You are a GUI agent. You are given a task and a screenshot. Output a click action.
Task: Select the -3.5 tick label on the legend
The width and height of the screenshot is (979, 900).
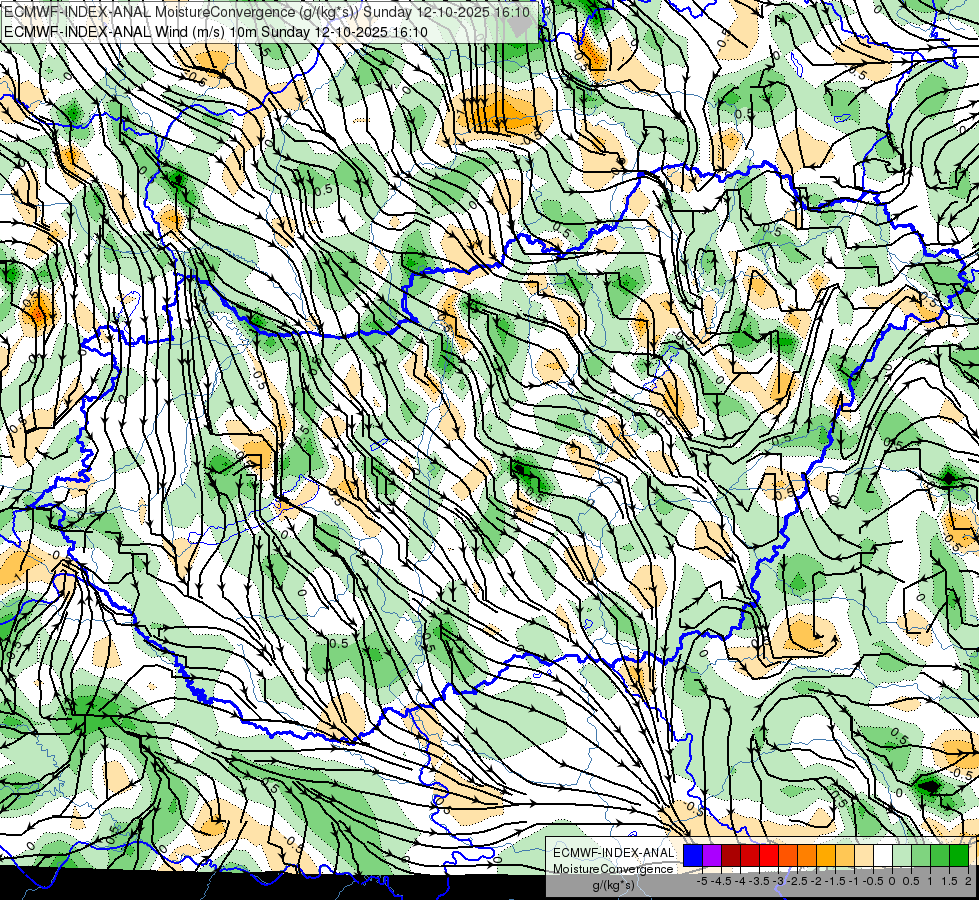759,881
